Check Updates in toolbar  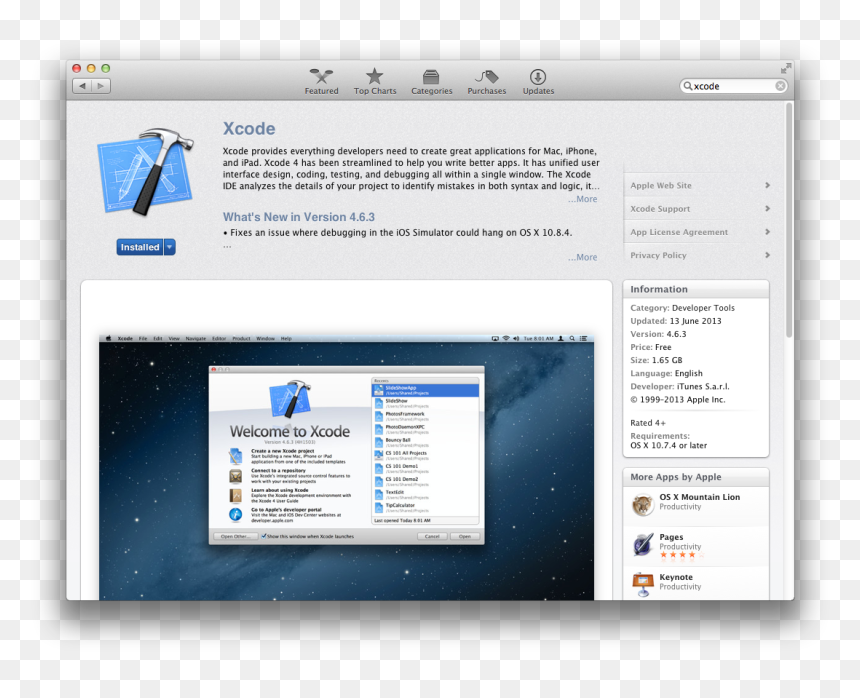[538, 82]
